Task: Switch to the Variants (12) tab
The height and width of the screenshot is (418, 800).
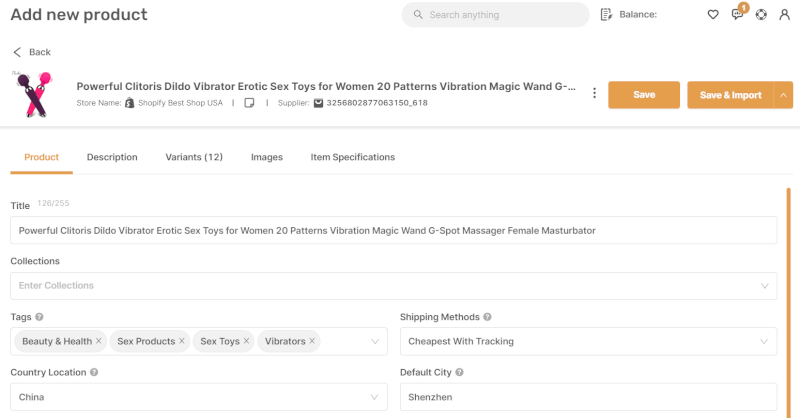Action: pos(194,157)
